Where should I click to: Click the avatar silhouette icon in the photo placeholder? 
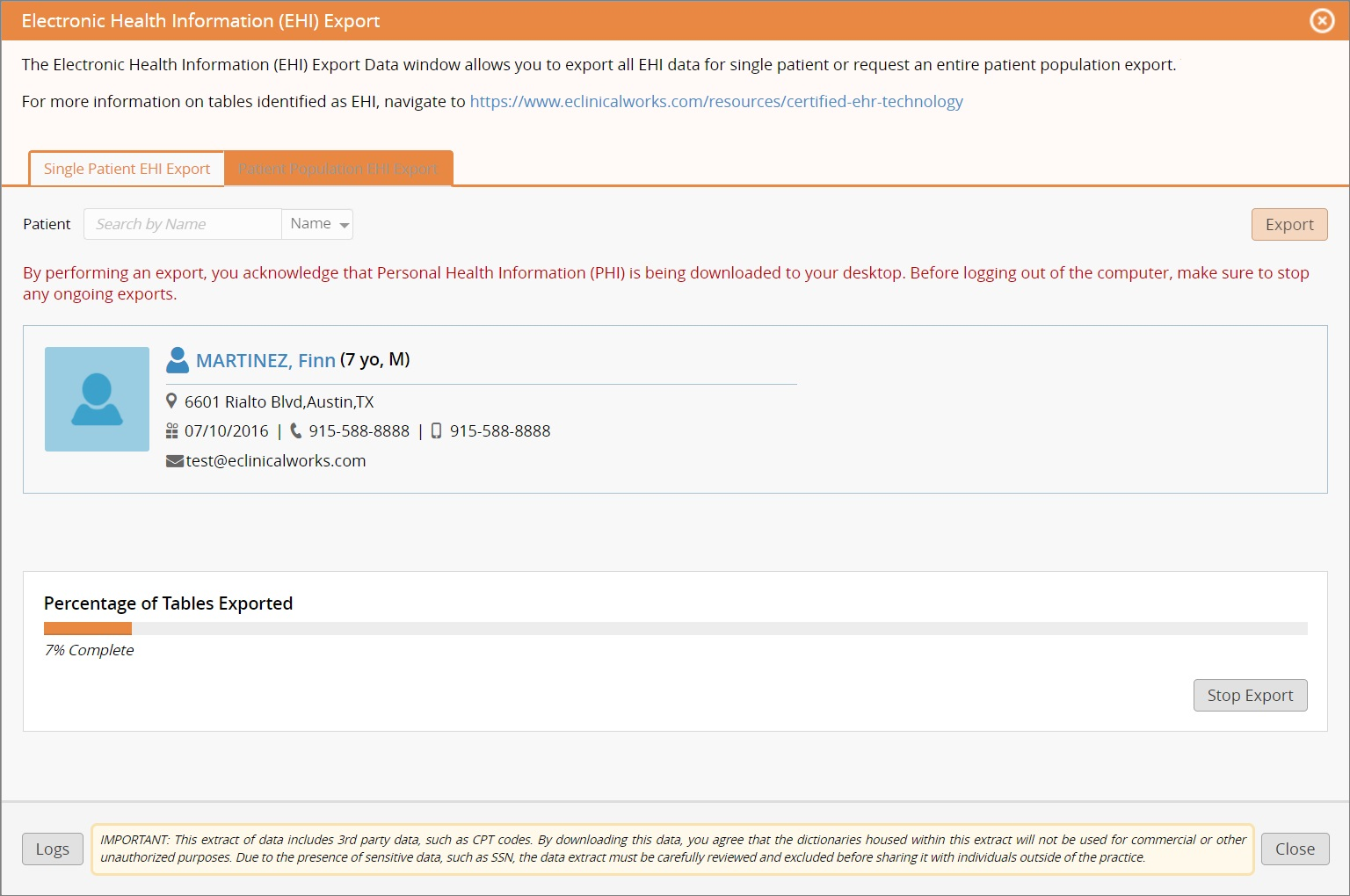pos(97,399)
